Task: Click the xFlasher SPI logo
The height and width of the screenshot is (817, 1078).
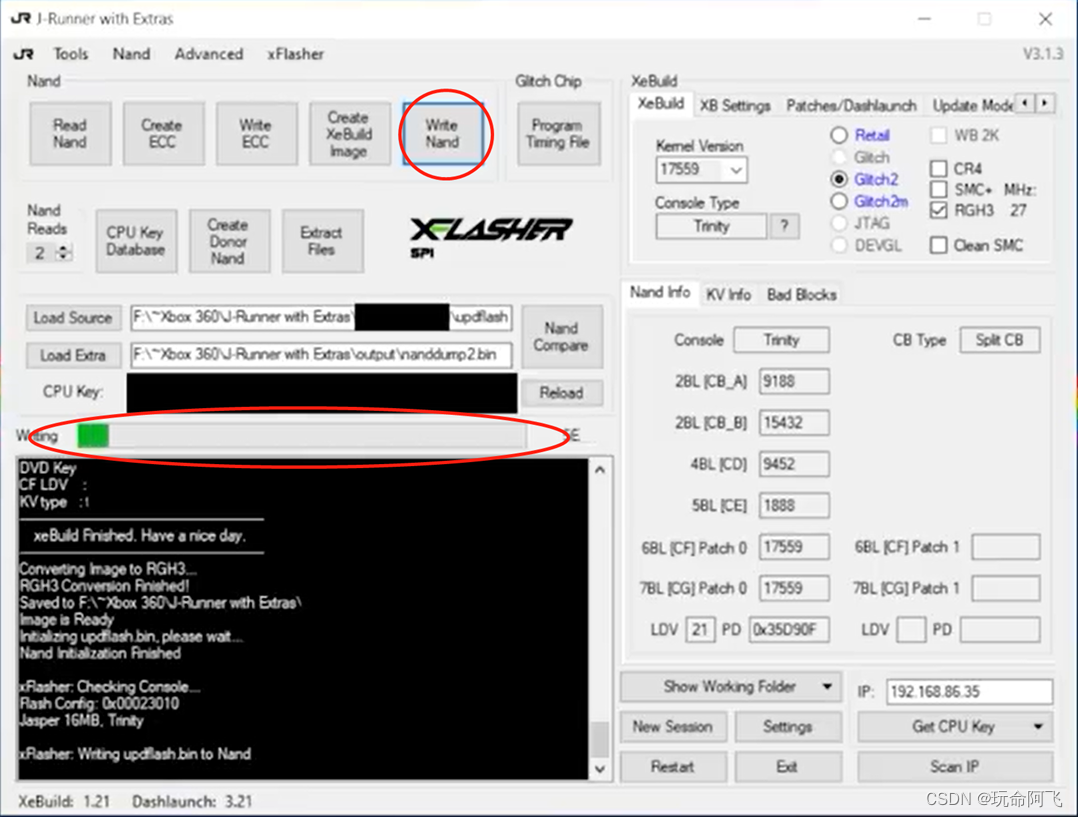Action: [x=491, y=236]
